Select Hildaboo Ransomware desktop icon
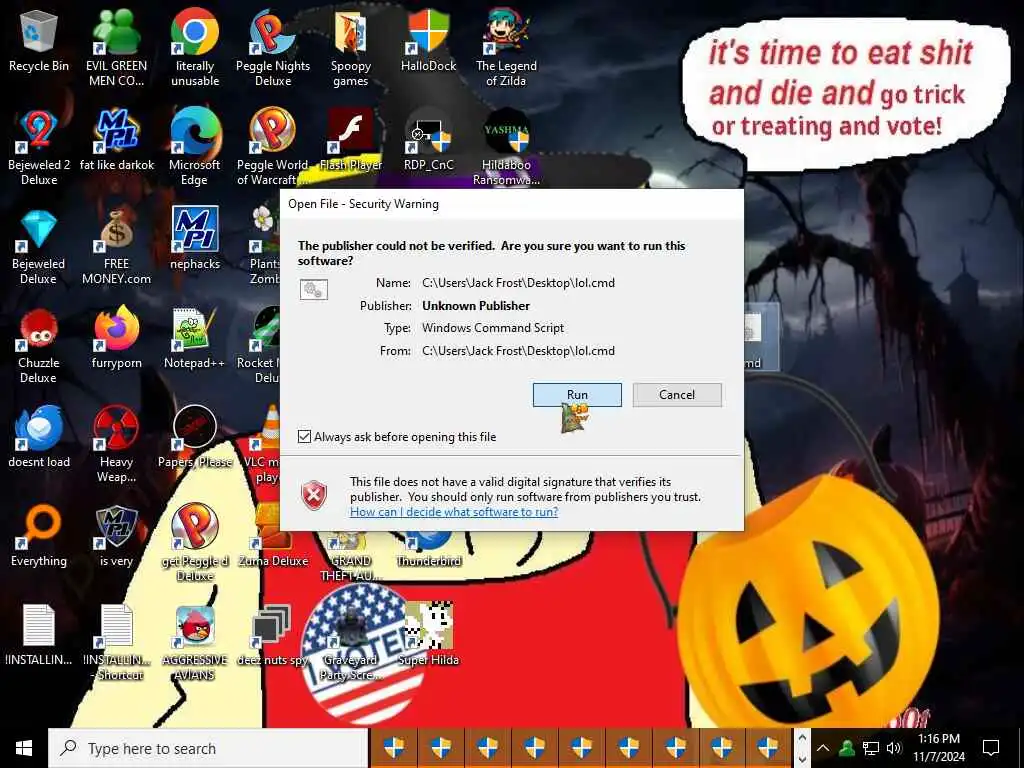Screen dimensions: 1024x768 tap(506, 148)
